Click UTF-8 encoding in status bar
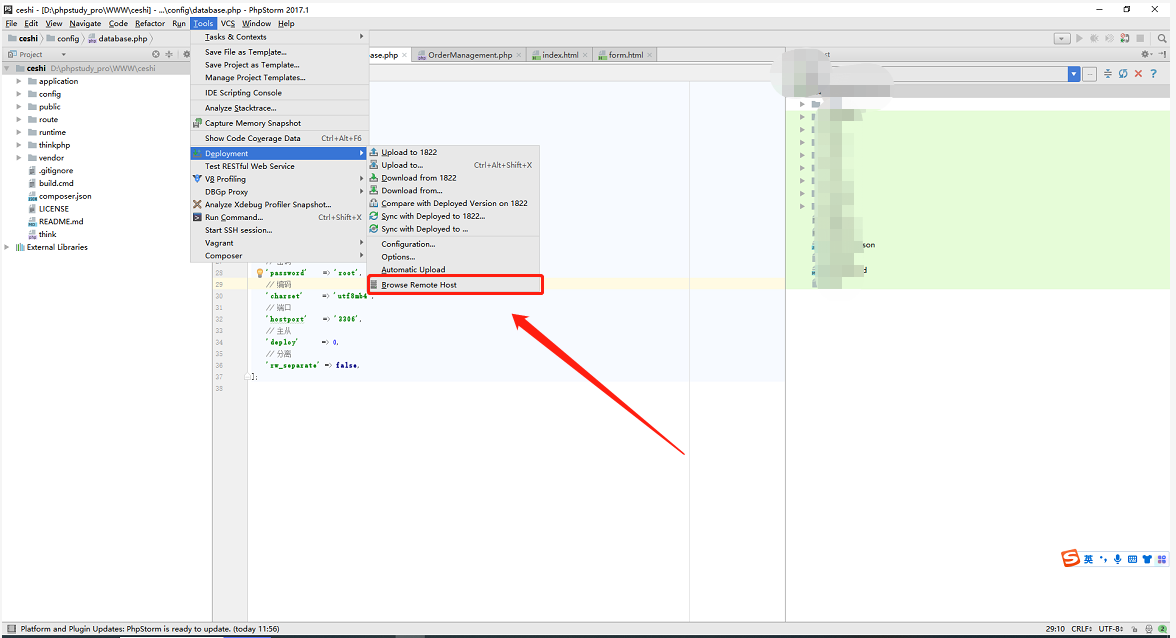This screenshot has height=638, width=1176. tap(1110, 629)
